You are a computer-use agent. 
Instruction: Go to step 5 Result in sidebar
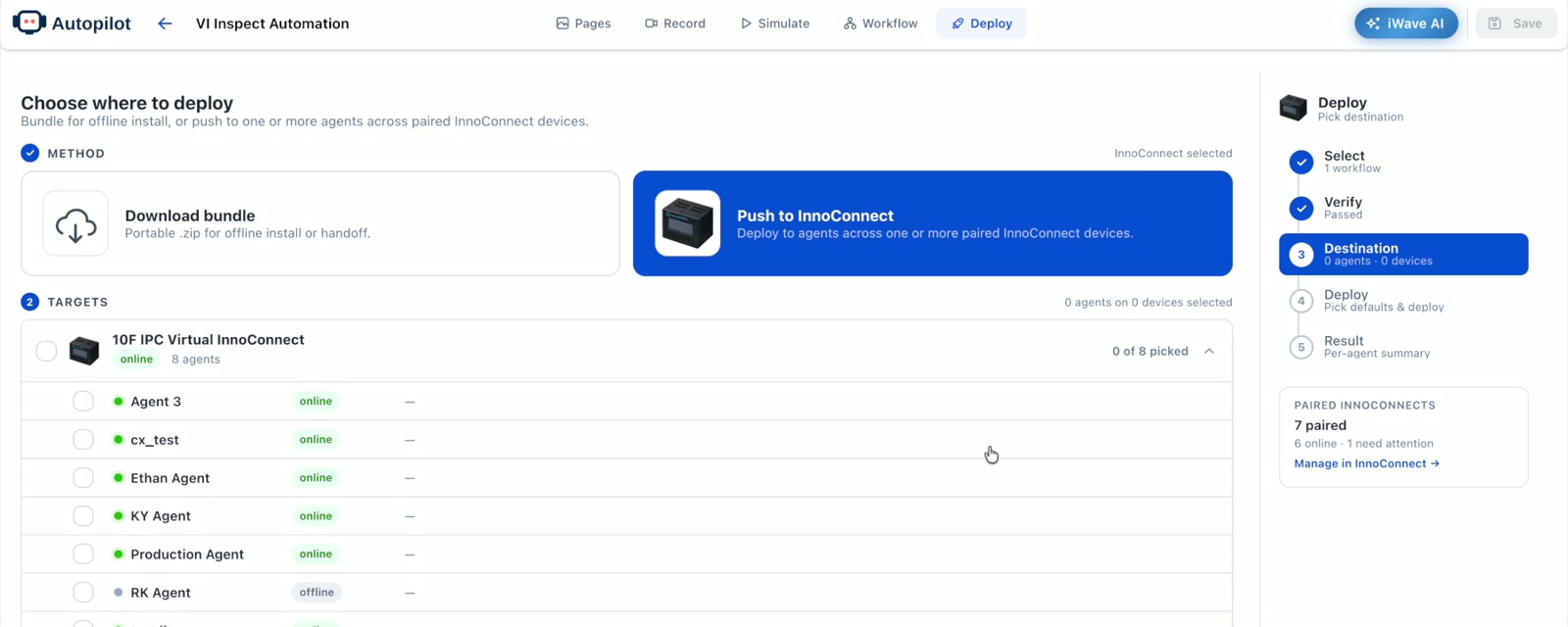click(1402, 346)
